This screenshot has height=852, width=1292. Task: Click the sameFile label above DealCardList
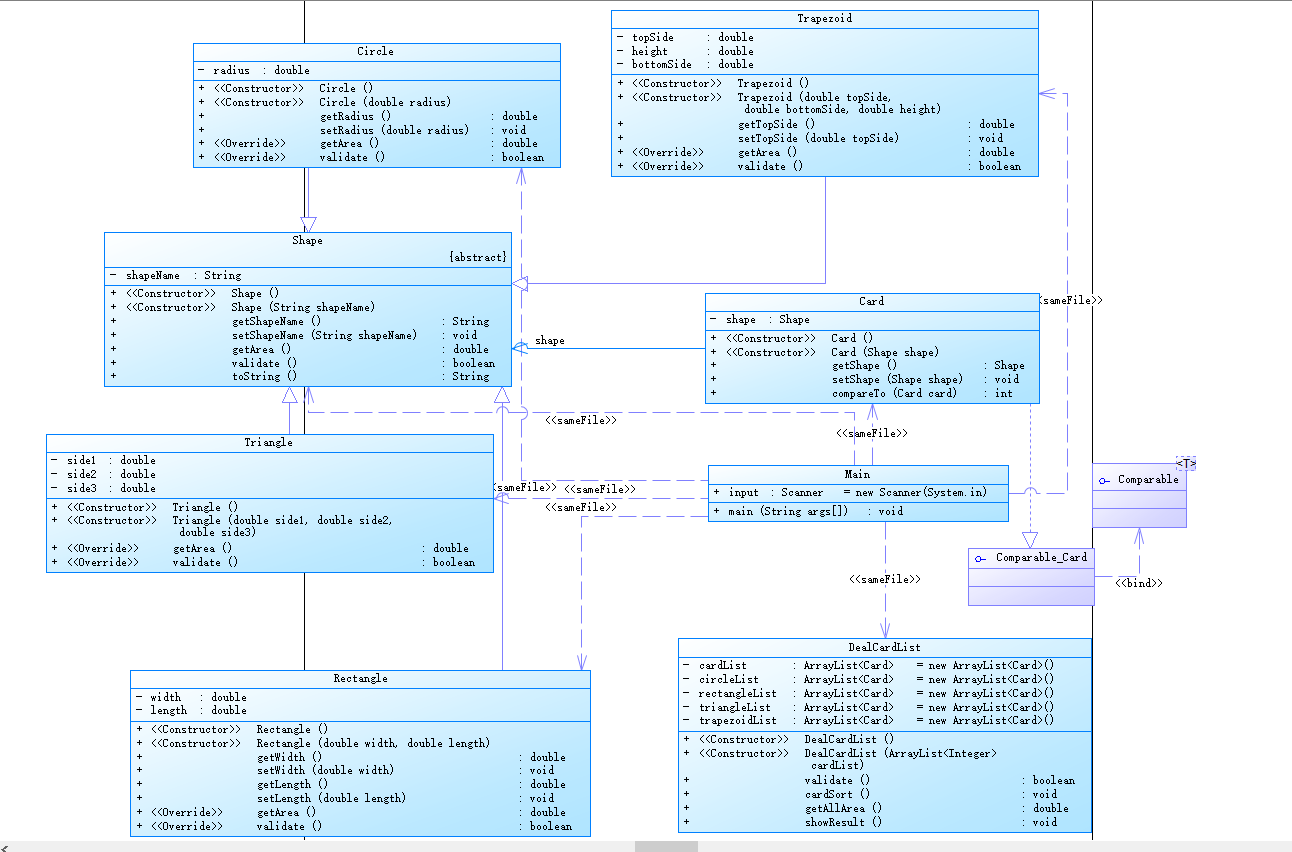[885, 579]
